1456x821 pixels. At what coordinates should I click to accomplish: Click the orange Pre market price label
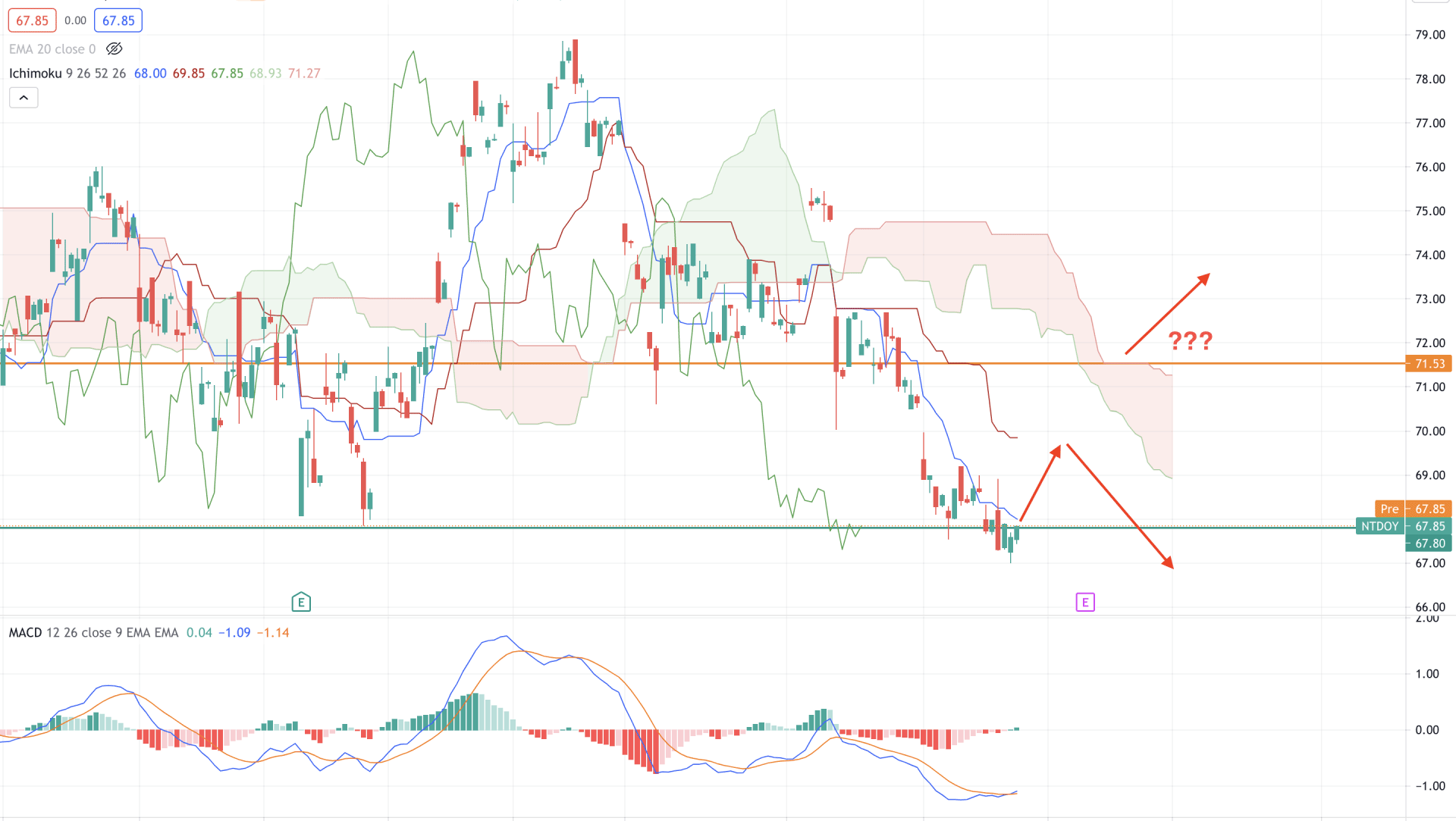1389,509
